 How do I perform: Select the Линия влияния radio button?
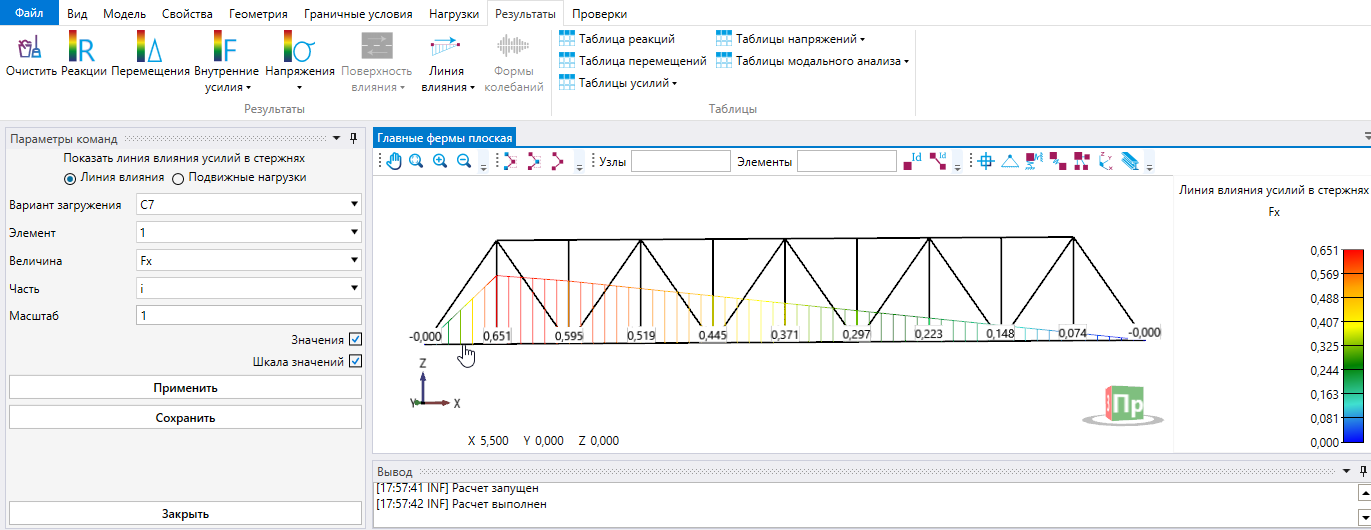tap(114, 178)
